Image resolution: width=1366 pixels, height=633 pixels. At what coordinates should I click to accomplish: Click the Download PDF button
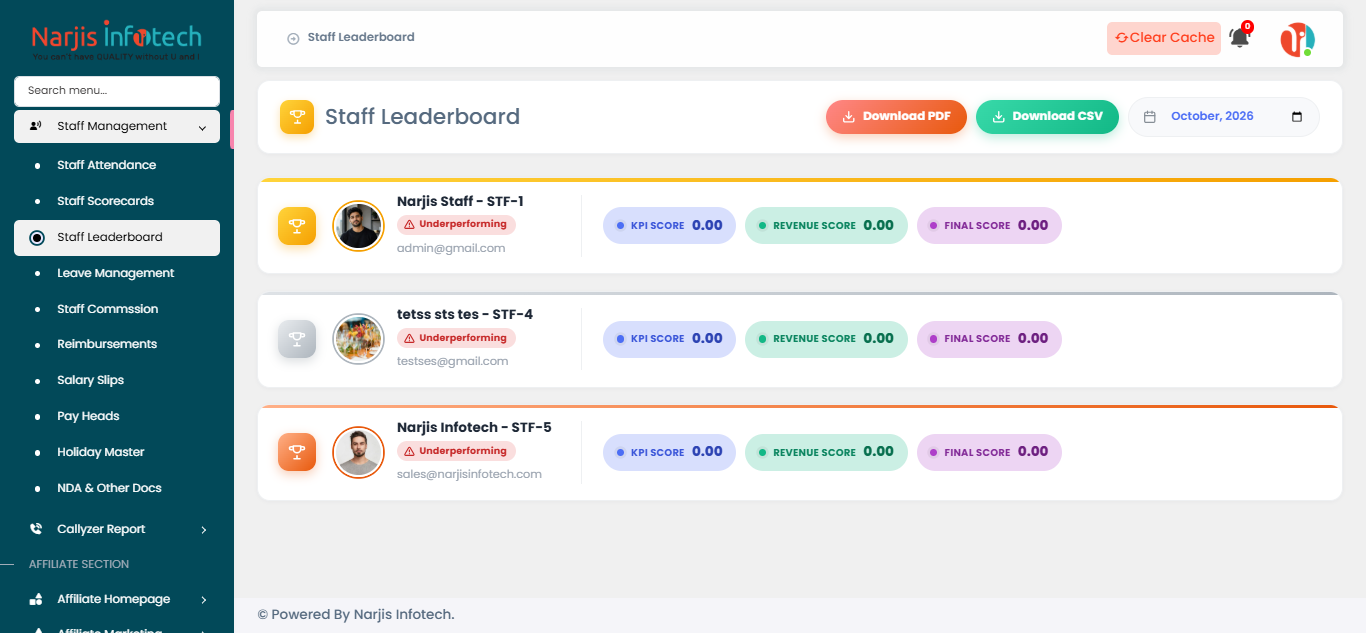pos(896,117)
